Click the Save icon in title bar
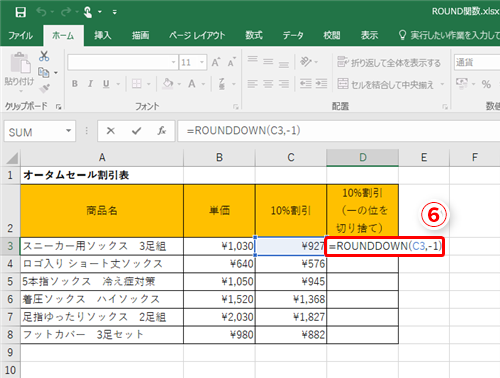The image size is (500, 378). 21,12
